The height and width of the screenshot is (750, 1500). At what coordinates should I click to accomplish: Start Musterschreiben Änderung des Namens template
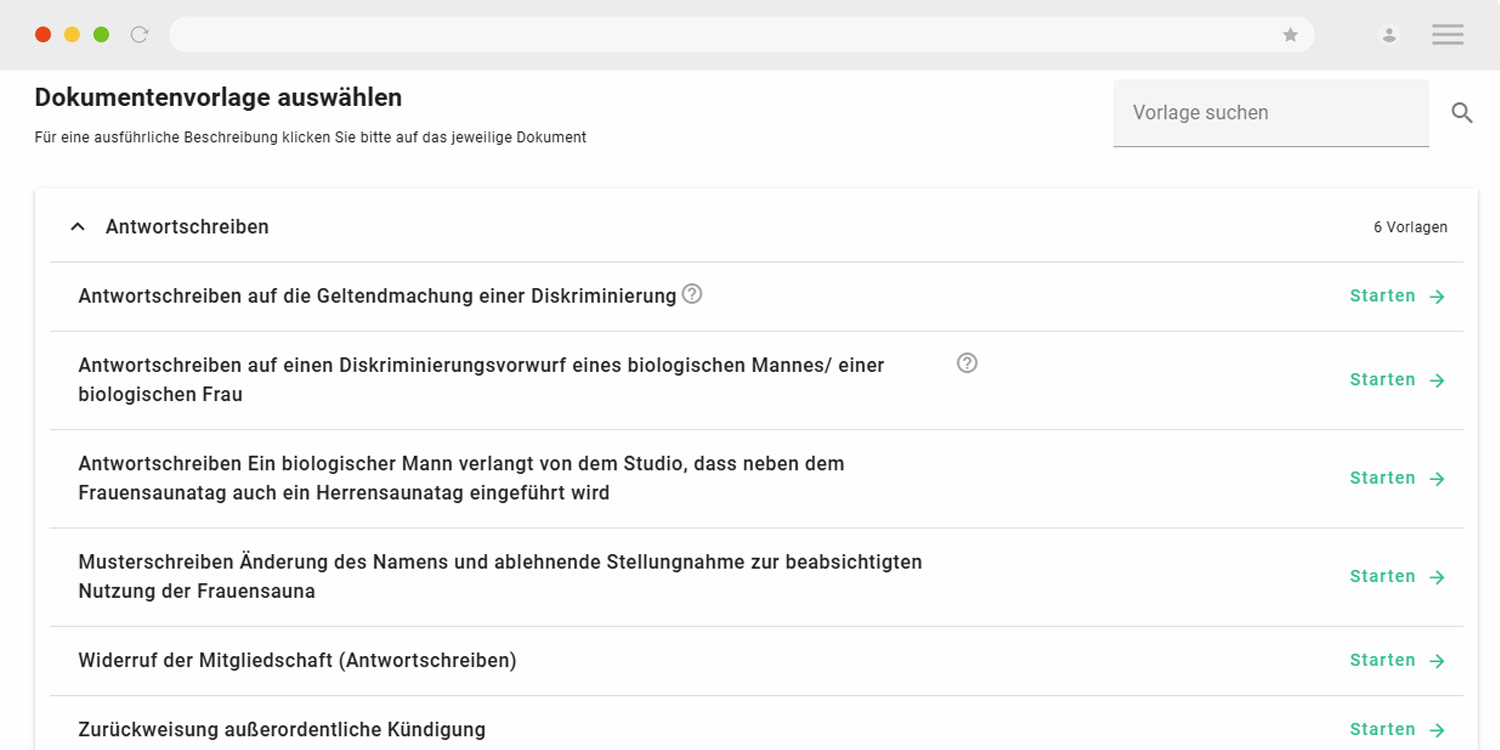[1398, 576]
